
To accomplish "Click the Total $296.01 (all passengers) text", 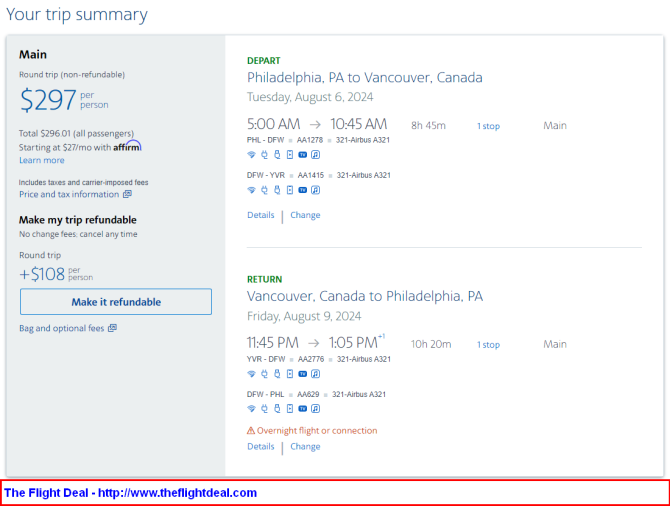I will [76, 133].
